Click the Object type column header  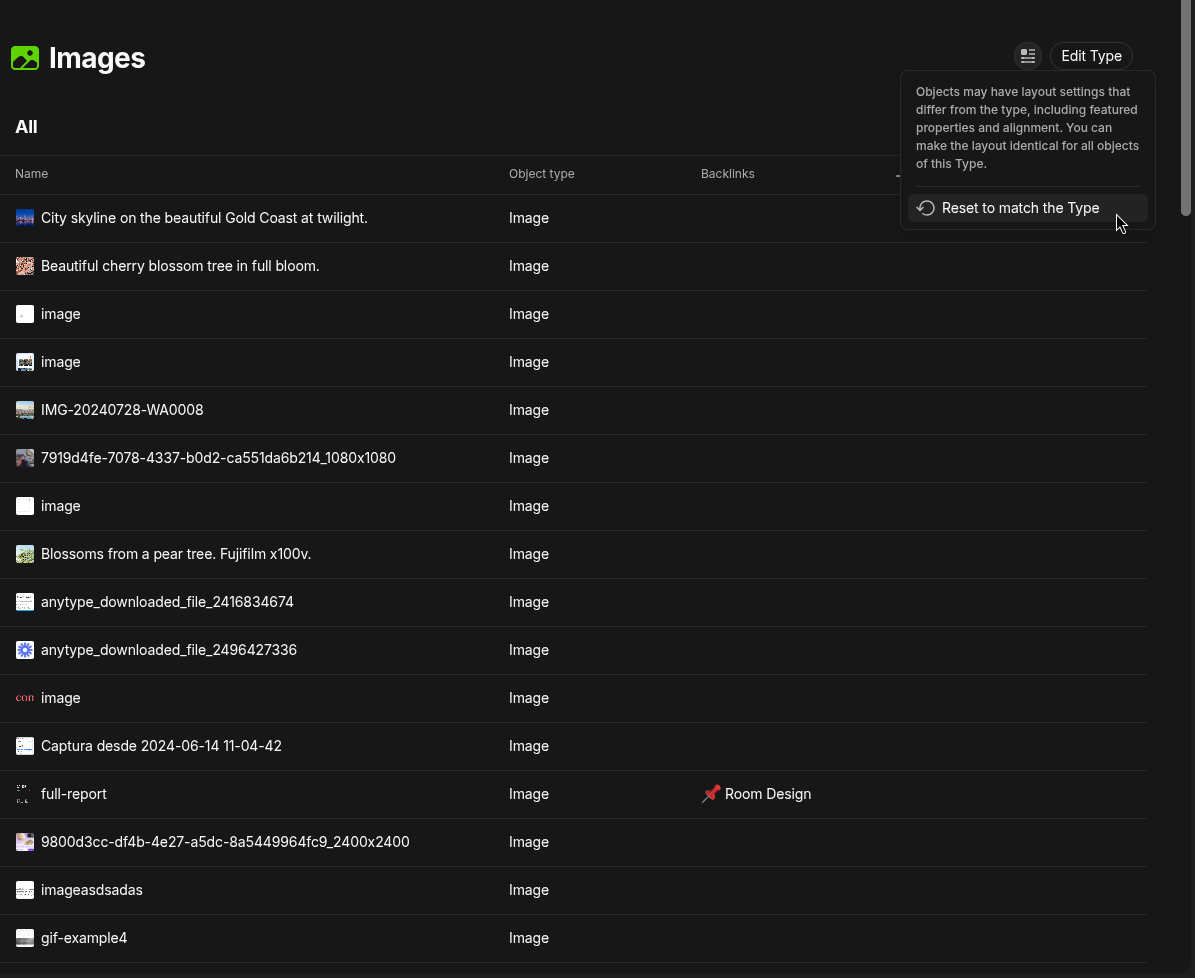541,174
